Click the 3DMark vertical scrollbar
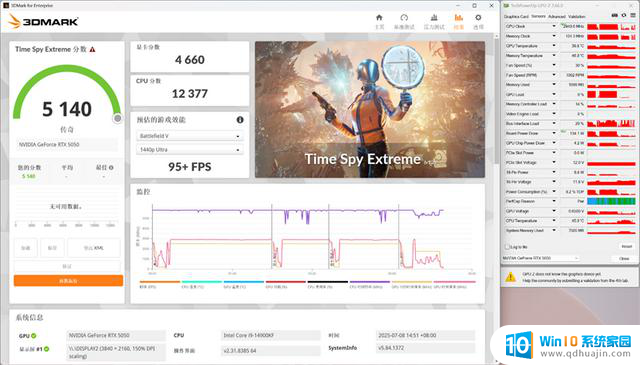This screenshot has height=365, width=640. (496, 102)
